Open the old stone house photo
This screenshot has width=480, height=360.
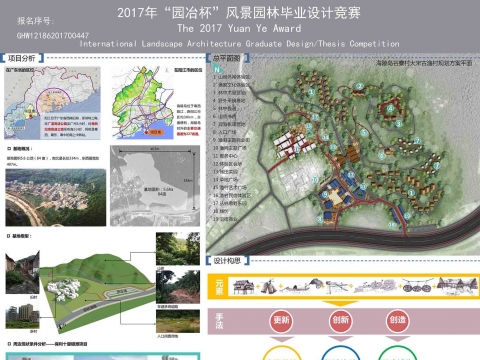tap(22, 273)
